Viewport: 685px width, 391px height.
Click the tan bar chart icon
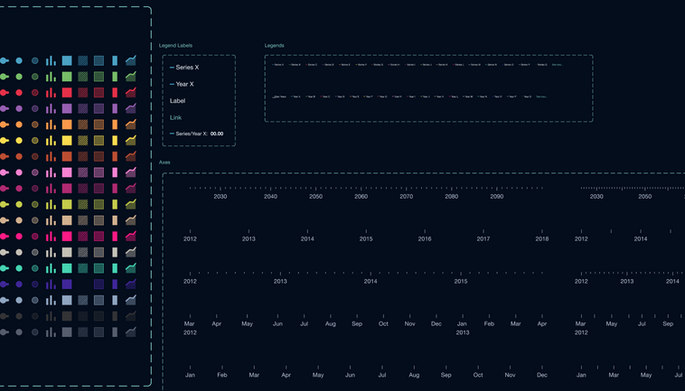[51, 220]
